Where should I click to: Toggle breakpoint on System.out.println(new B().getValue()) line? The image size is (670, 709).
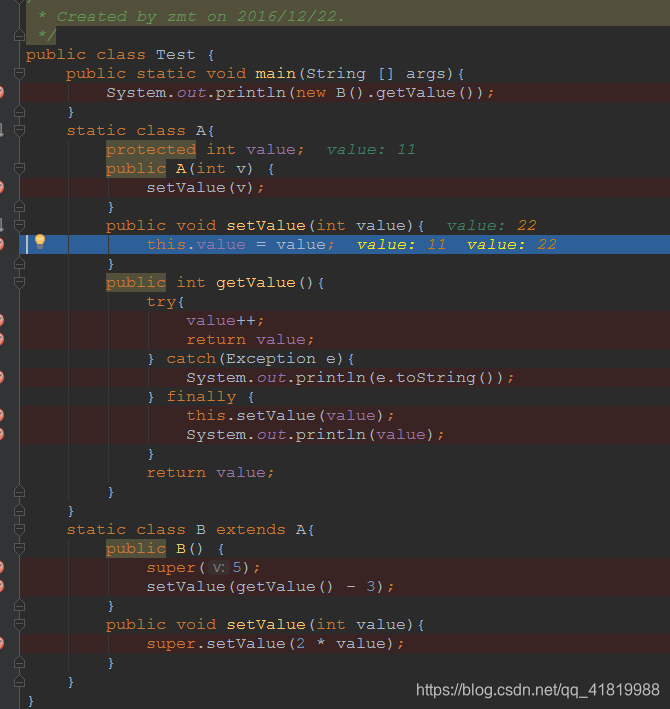2,93
